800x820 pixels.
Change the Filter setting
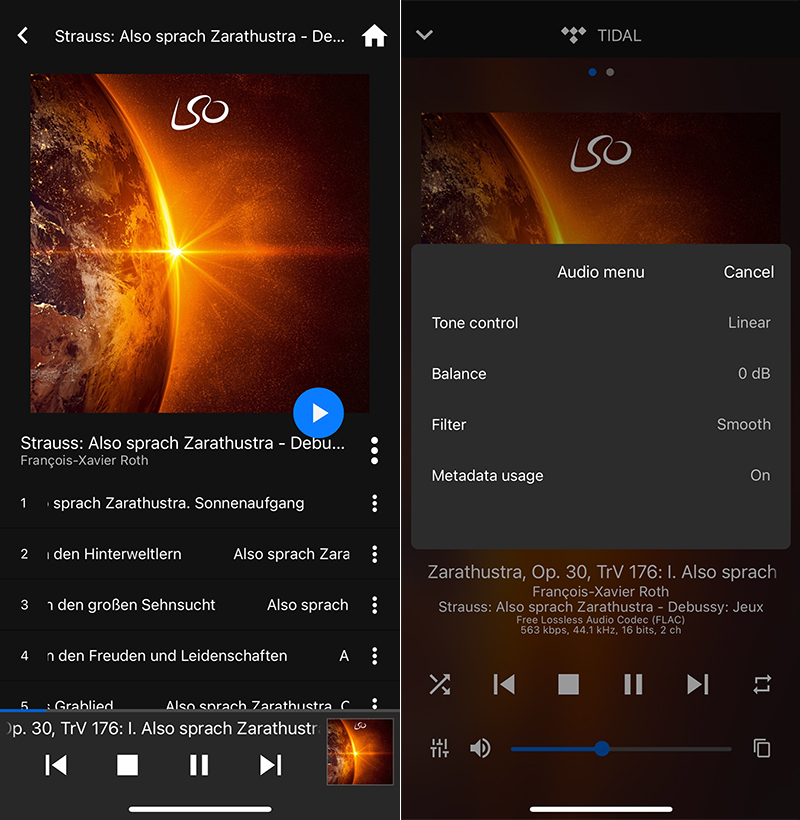point(601,424)
